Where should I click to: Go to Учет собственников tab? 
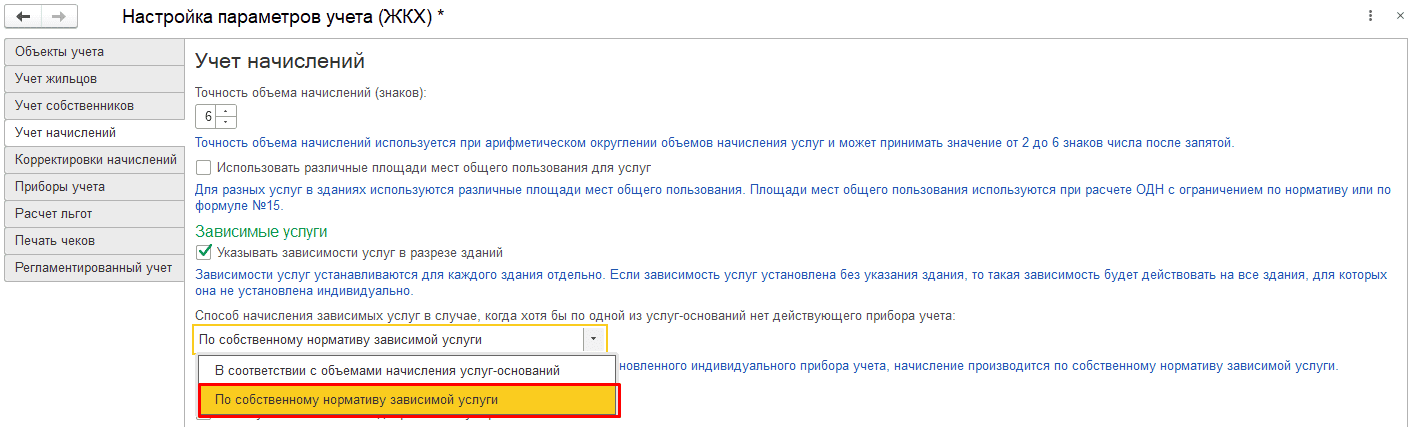(94, 106)
